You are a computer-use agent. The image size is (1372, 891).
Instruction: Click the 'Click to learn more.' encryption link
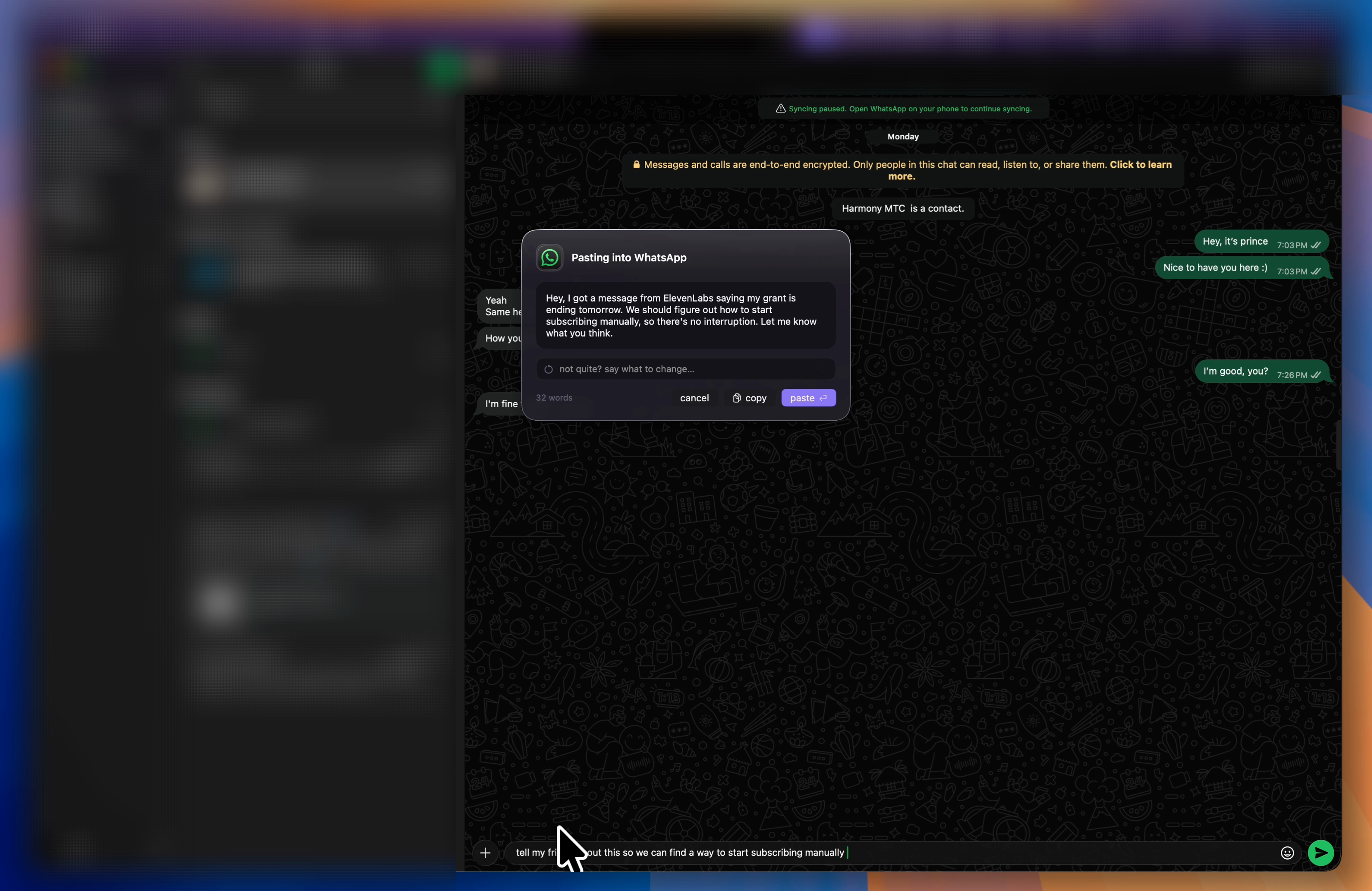point(1141,165)
